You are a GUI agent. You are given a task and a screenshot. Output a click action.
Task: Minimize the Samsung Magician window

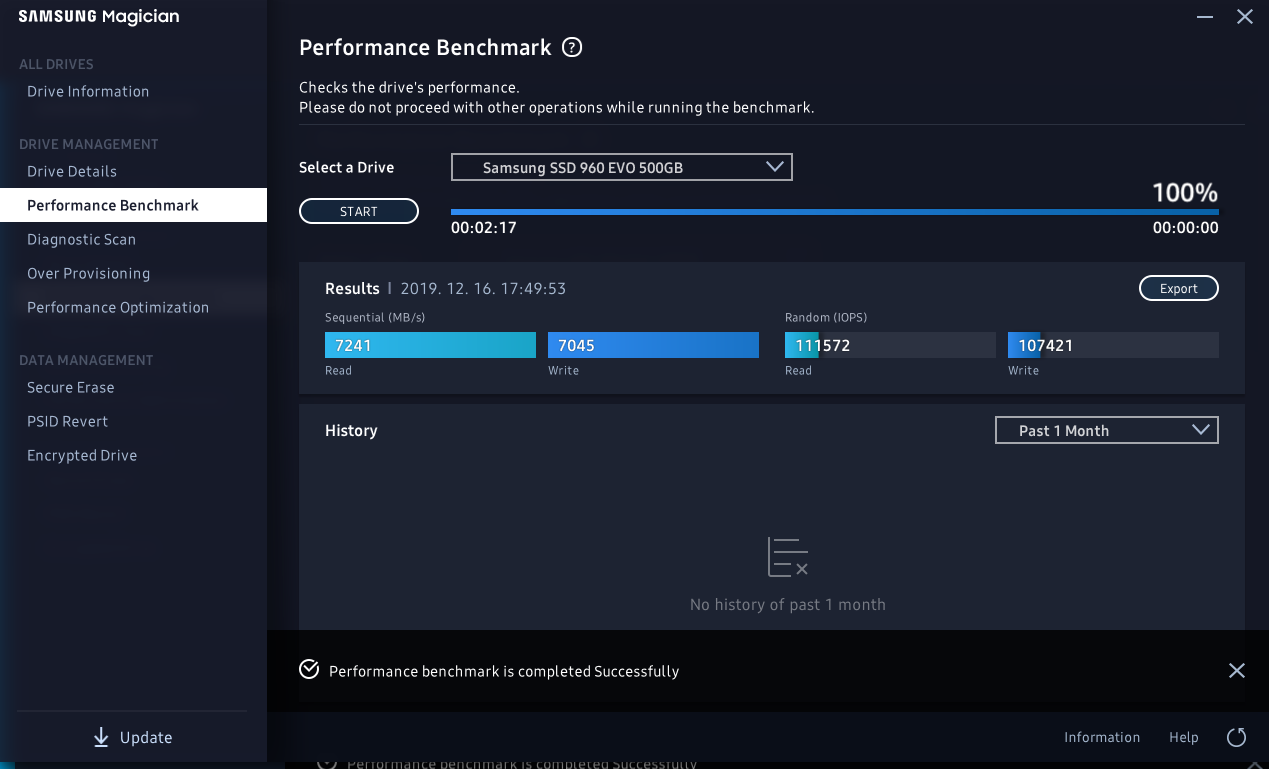[1205, 16]
